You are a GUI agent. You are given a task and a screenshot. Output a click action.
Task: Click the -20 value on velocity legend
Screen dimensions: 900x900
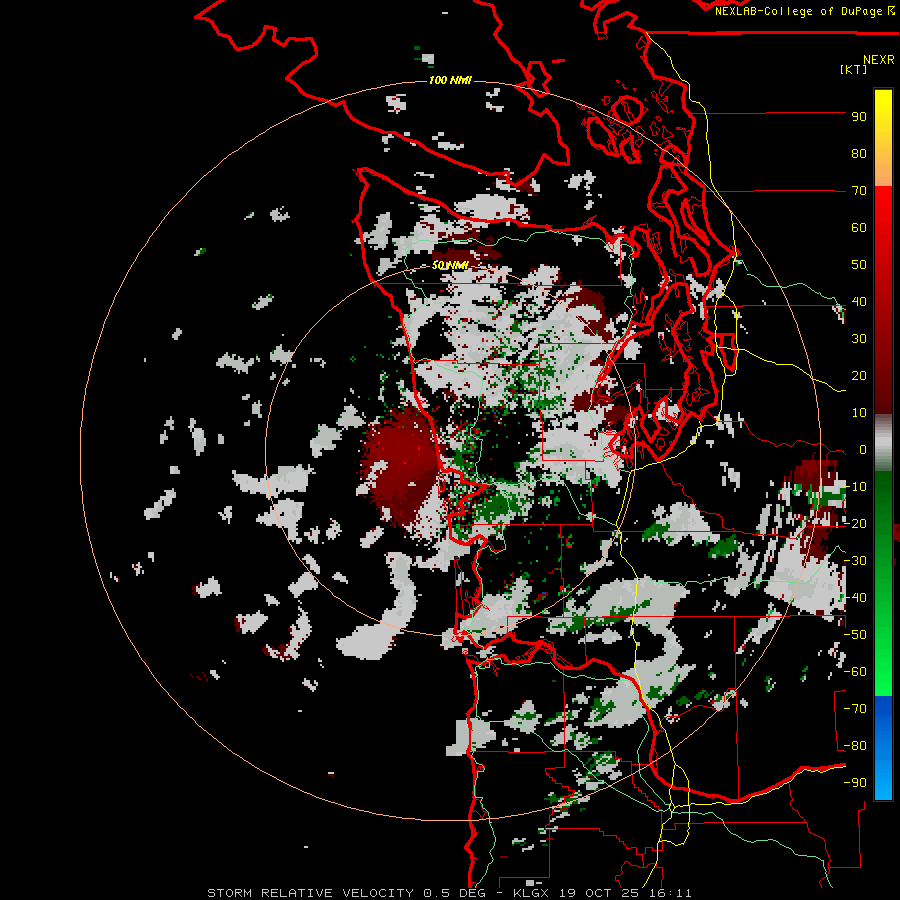855,524
